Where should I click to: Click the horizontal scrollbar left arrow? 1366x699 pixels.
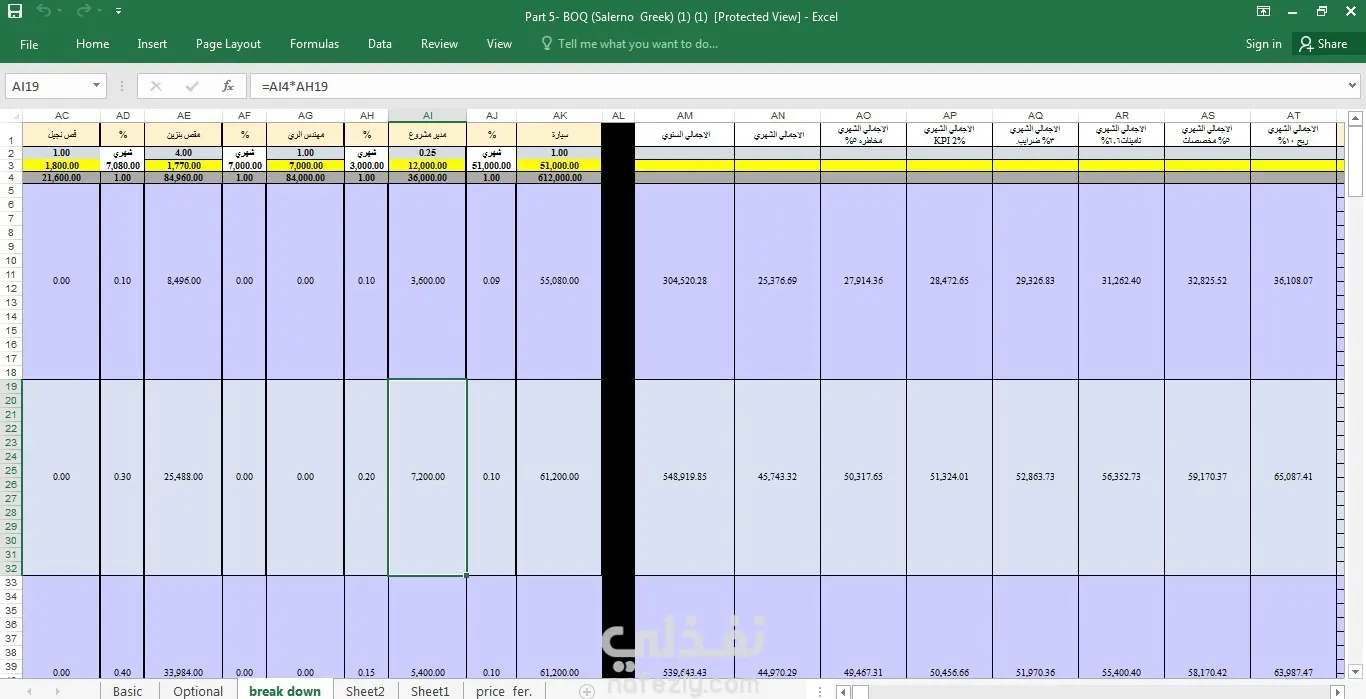844,691
